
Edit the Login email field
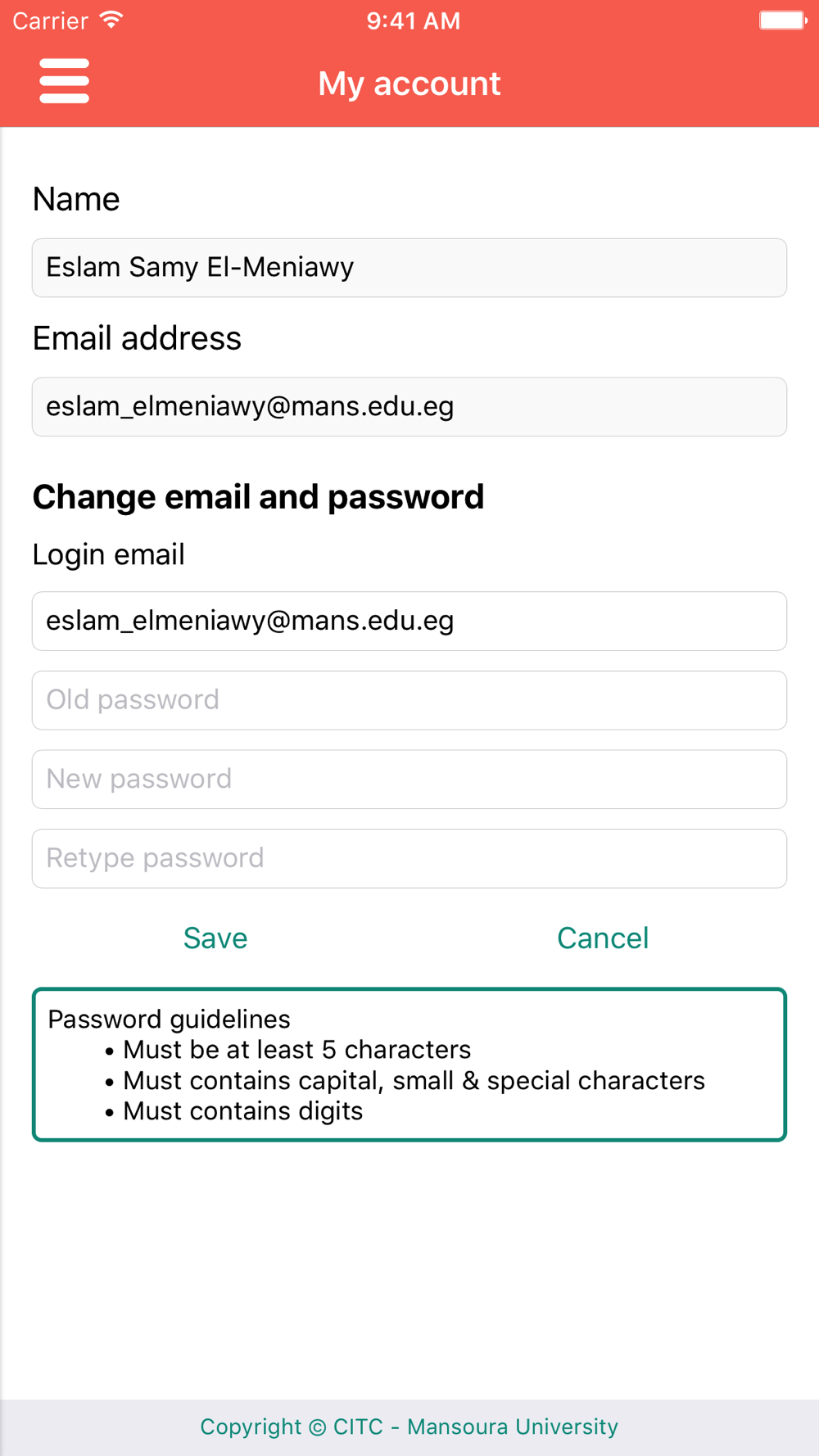pyautogui.click(x=409, y=622)
